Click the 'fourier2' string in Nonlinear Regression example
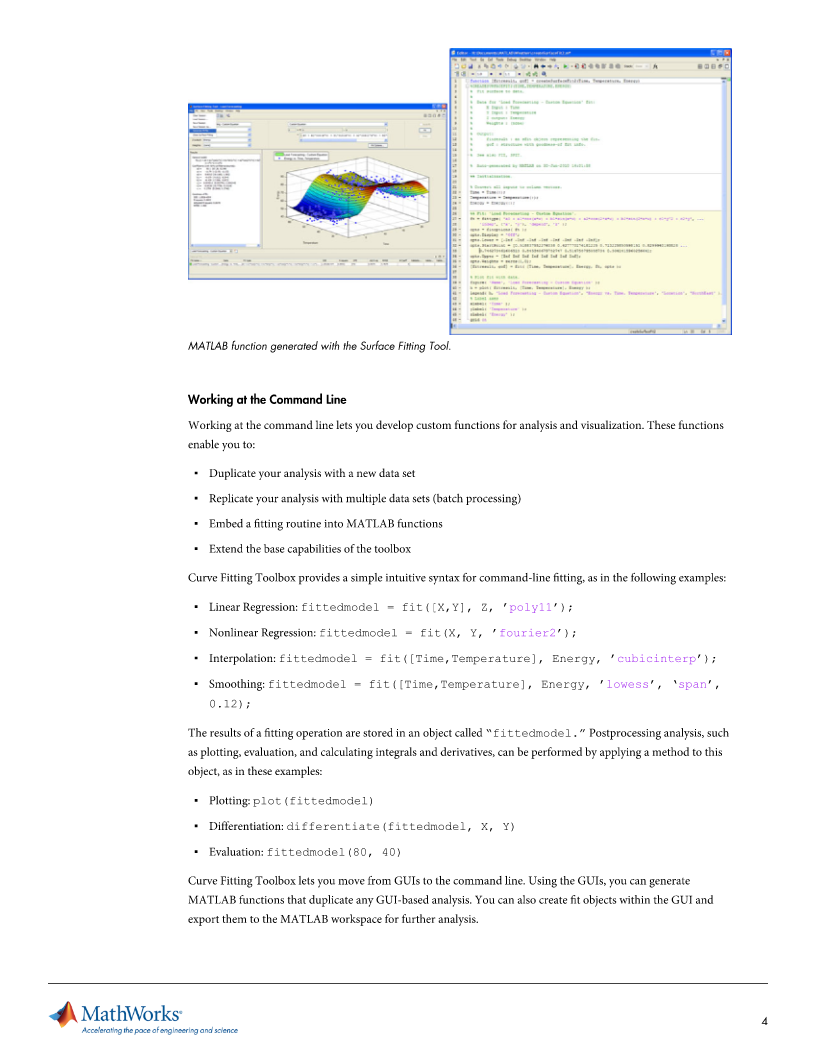 (527, 633)
